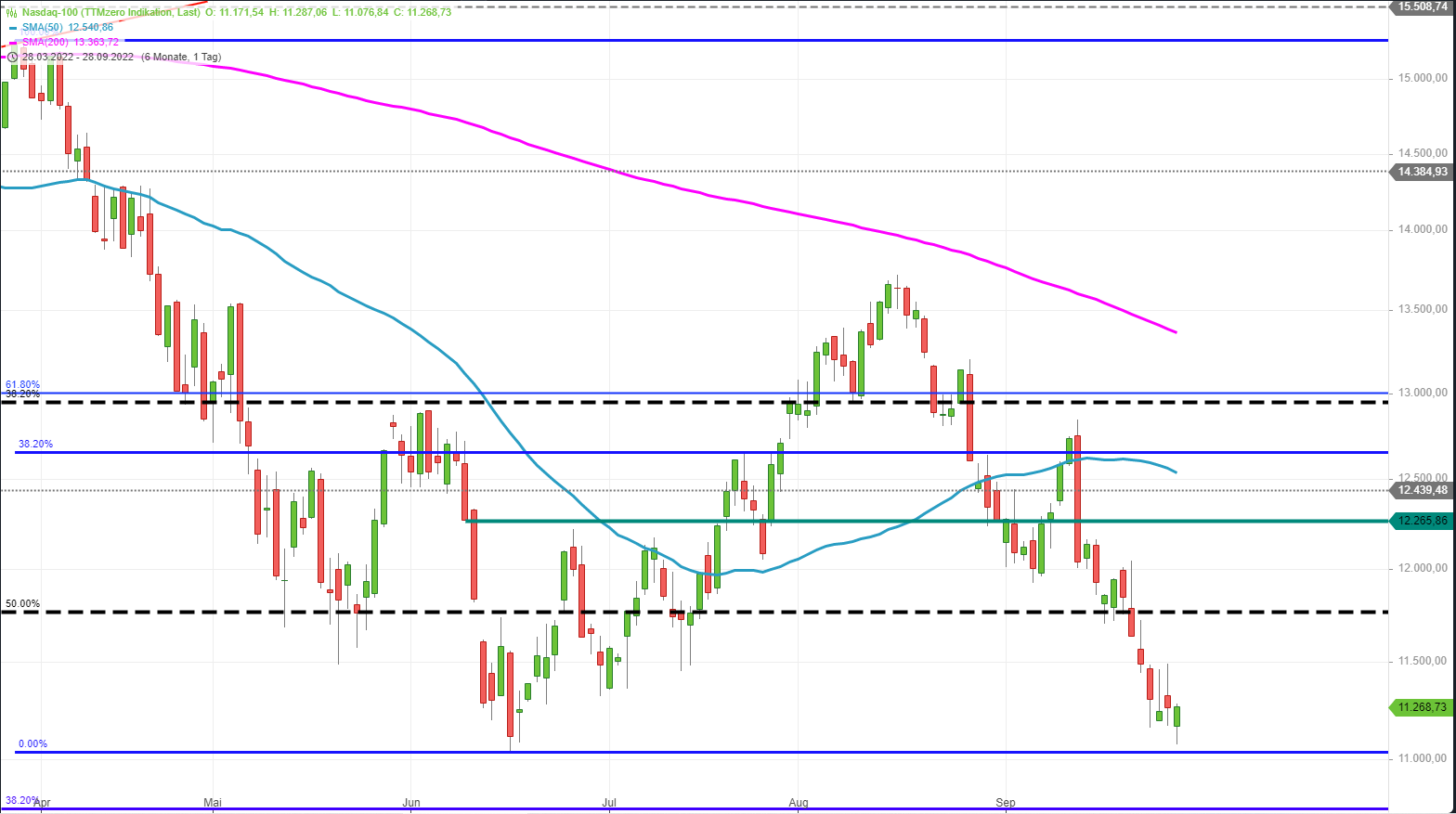This screenshot has height=814, width=1456.
Task: Click the 14.000,00 axis price label
Action: pyautogui.click(x=1423, y=229)
